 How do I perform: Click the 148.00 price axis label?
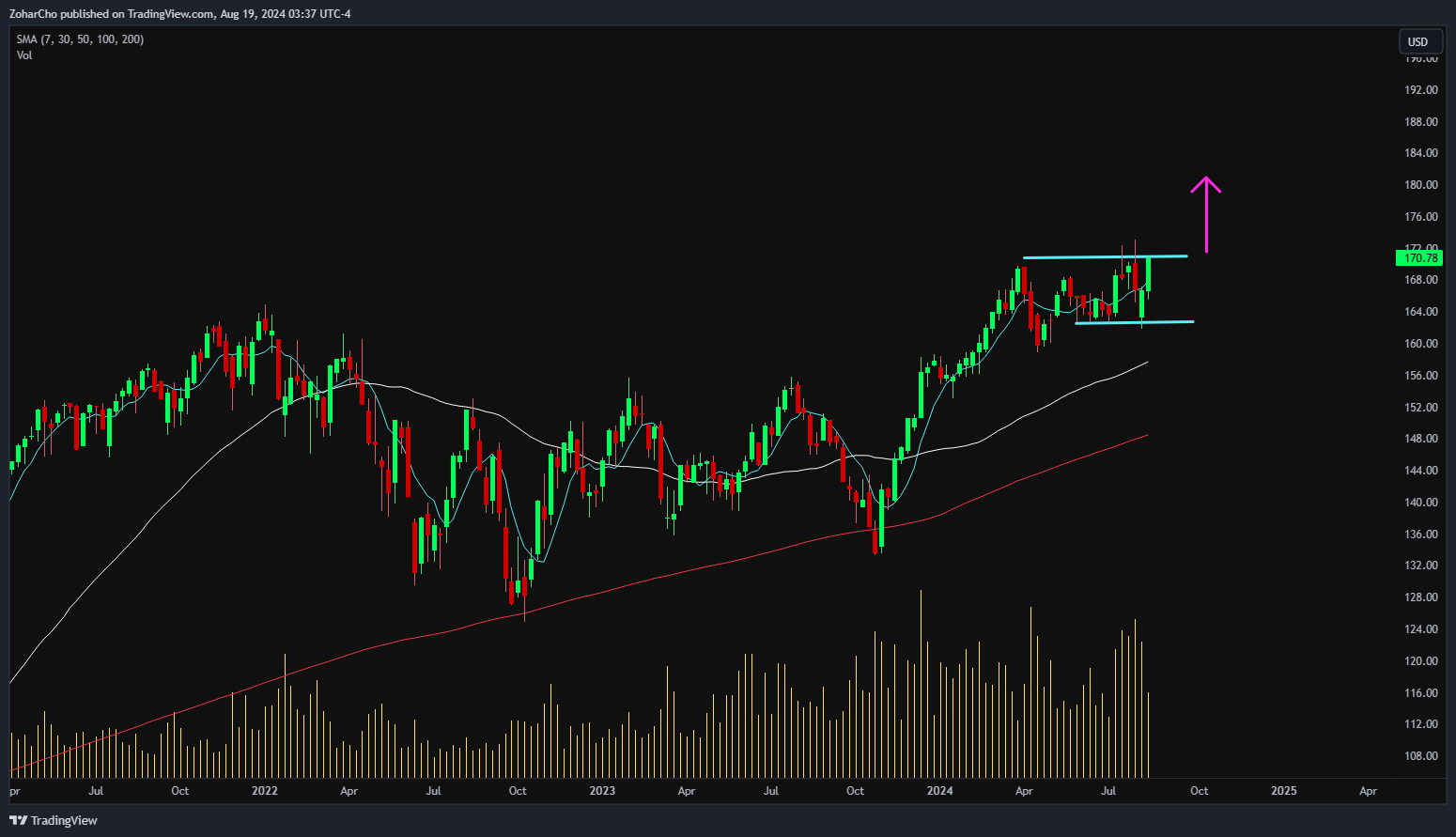(1420, 439)
